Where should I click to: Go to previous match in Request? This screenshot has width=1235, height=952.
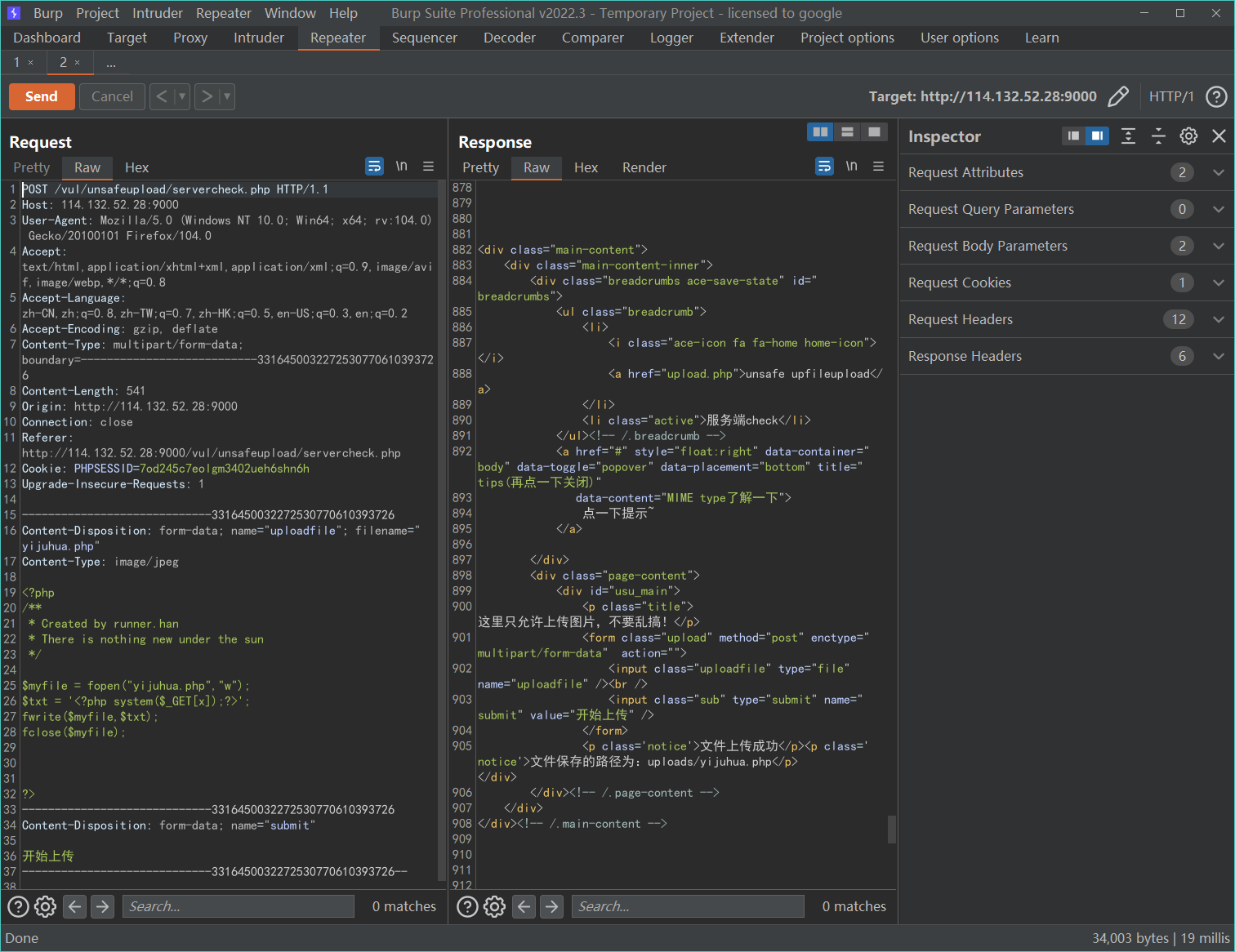[74, 906]
